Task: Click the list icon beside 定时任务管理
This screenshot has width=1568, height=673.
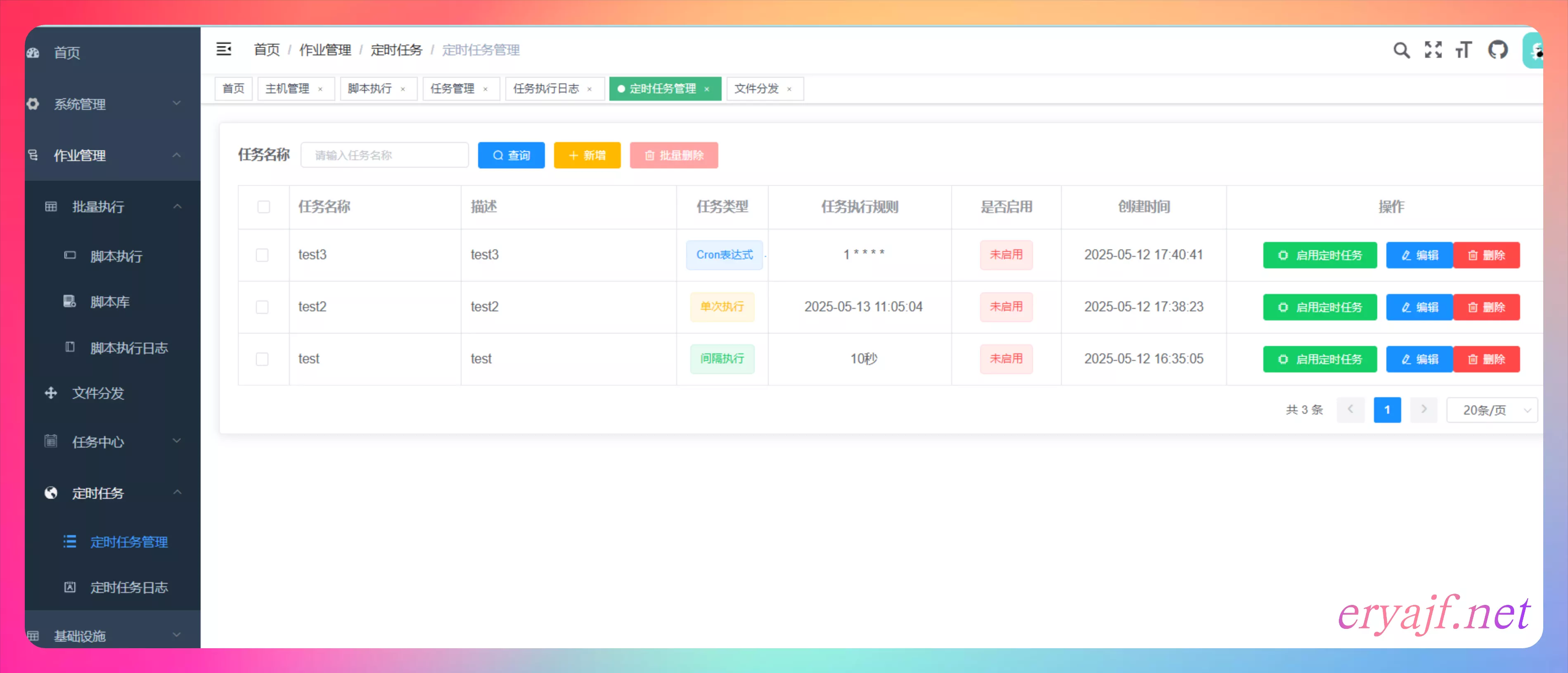Action: pos(70,541)
